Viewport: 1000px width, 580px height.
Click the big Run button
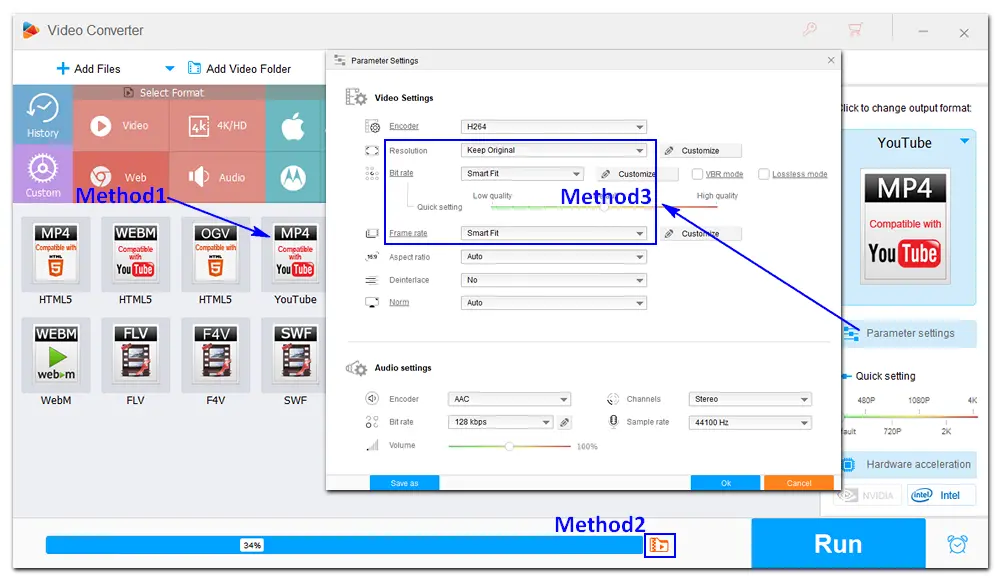838,544
